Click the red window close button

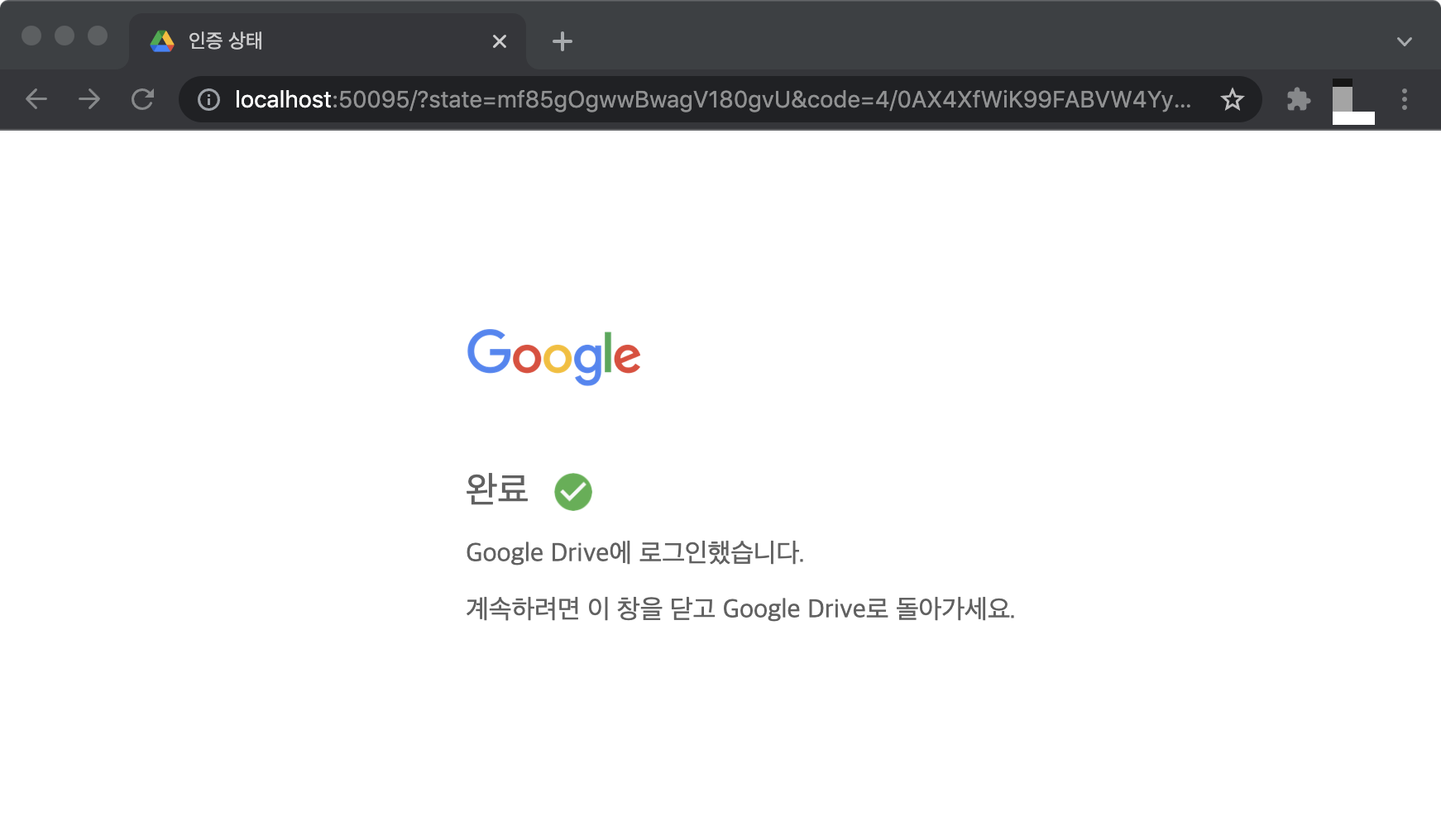[31, 36]
